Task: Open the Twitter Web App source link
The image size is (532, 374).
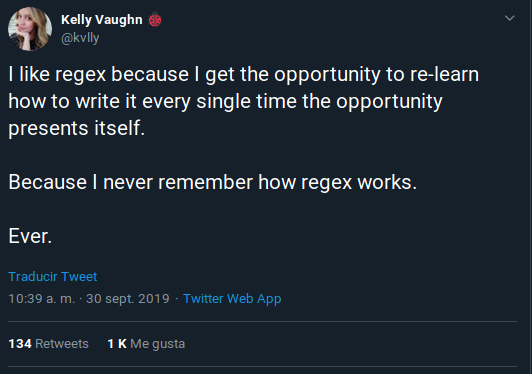Action: pos(232,299)
